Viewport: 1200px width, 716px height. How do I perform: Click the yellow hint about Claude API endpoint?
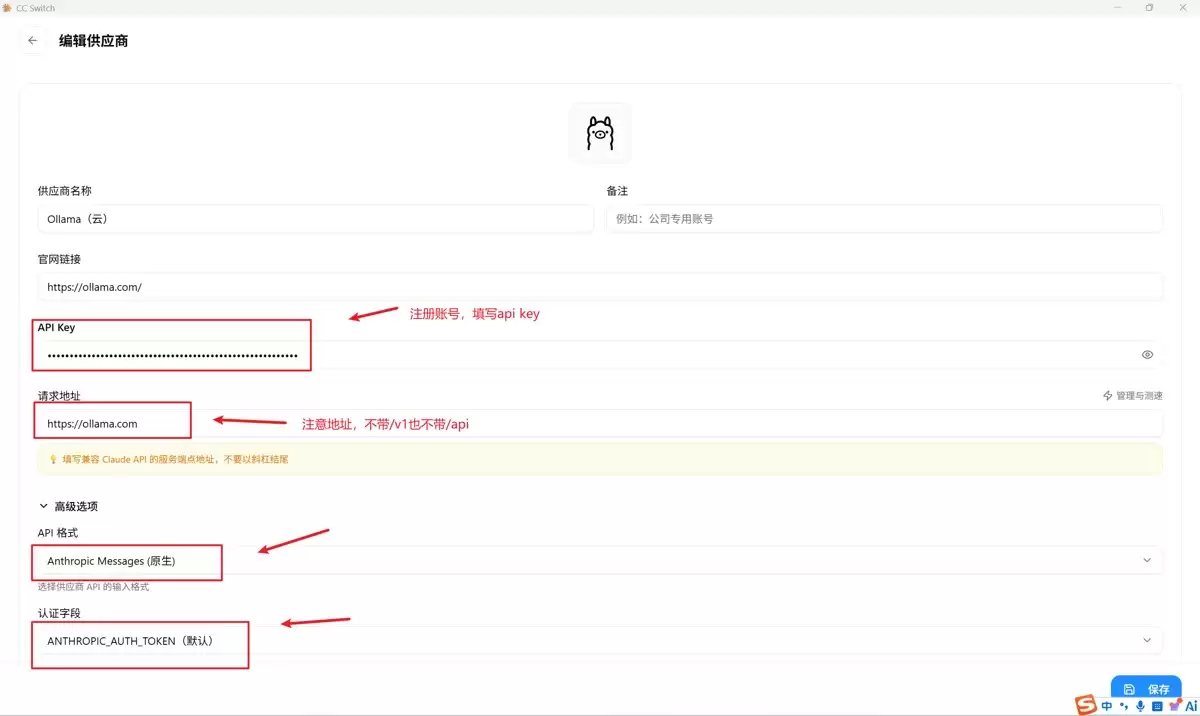[600, 459]
